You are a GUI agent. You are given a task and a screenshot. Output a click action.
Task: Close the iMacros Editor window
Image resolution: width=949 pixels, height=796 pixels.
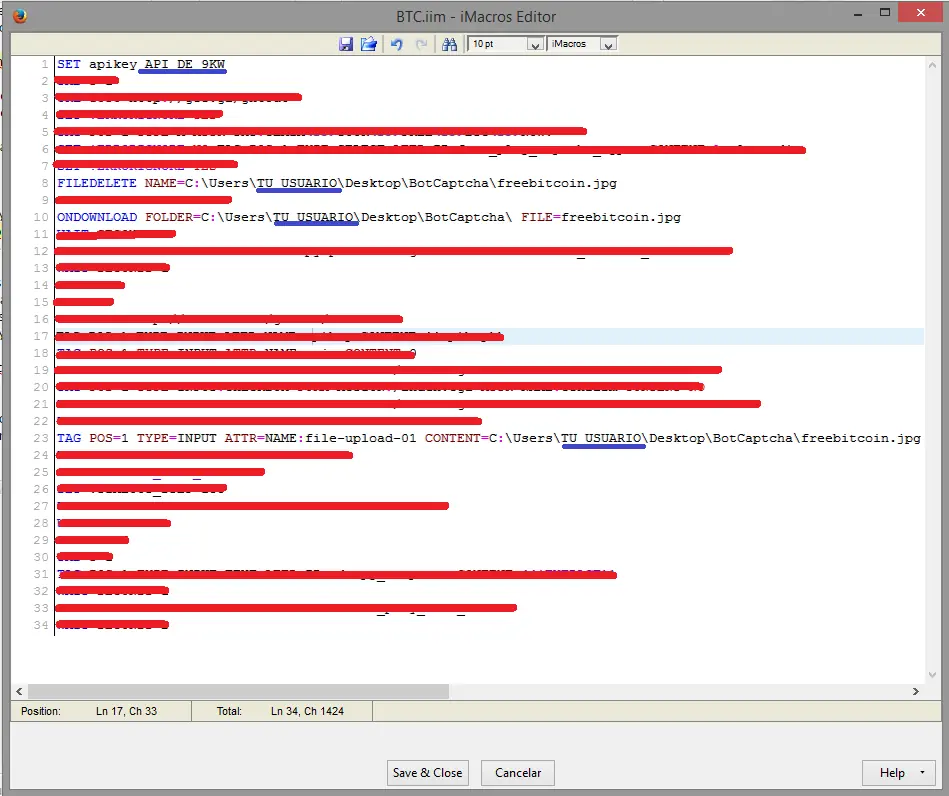921,12
